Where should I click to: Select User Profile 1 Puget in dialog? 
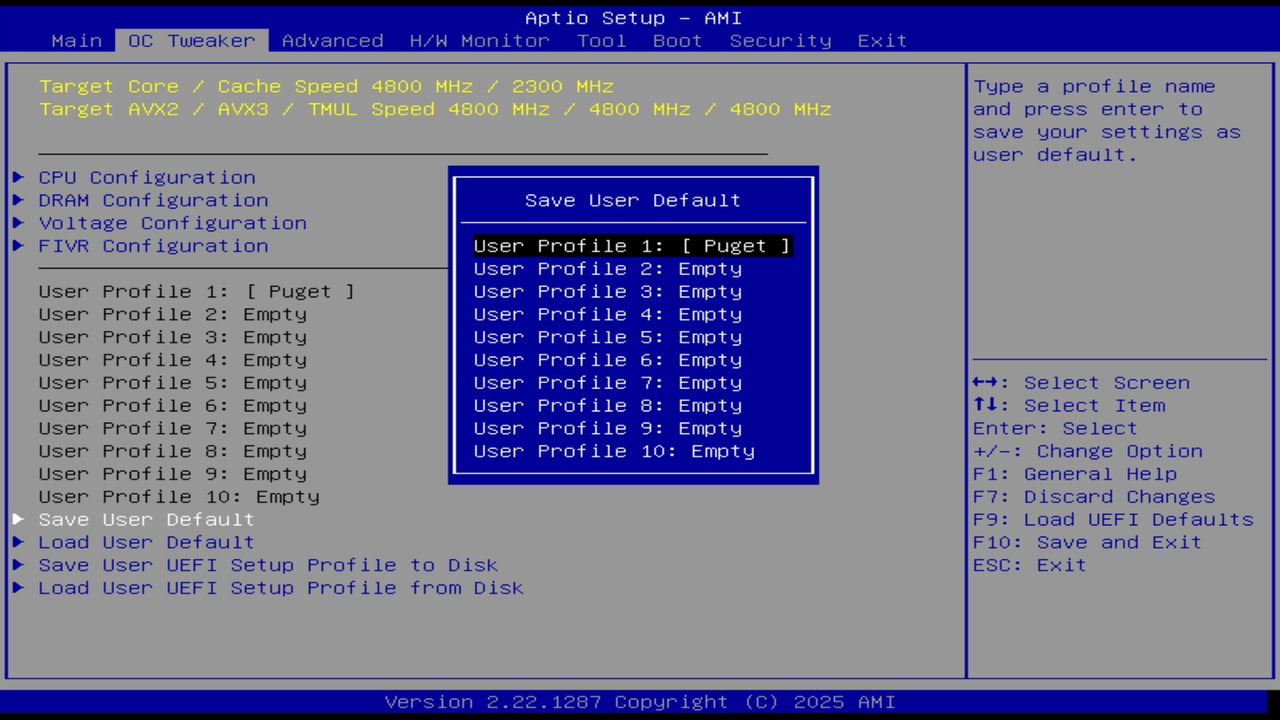point(633,246)
